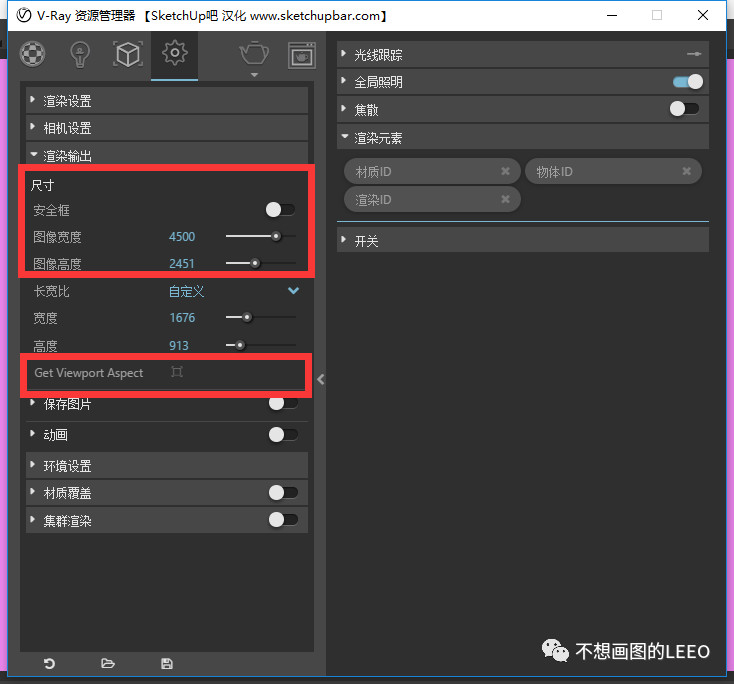
Task: Show the V-Ray frame buffer window icon
Action: click(x=301, y=55)
